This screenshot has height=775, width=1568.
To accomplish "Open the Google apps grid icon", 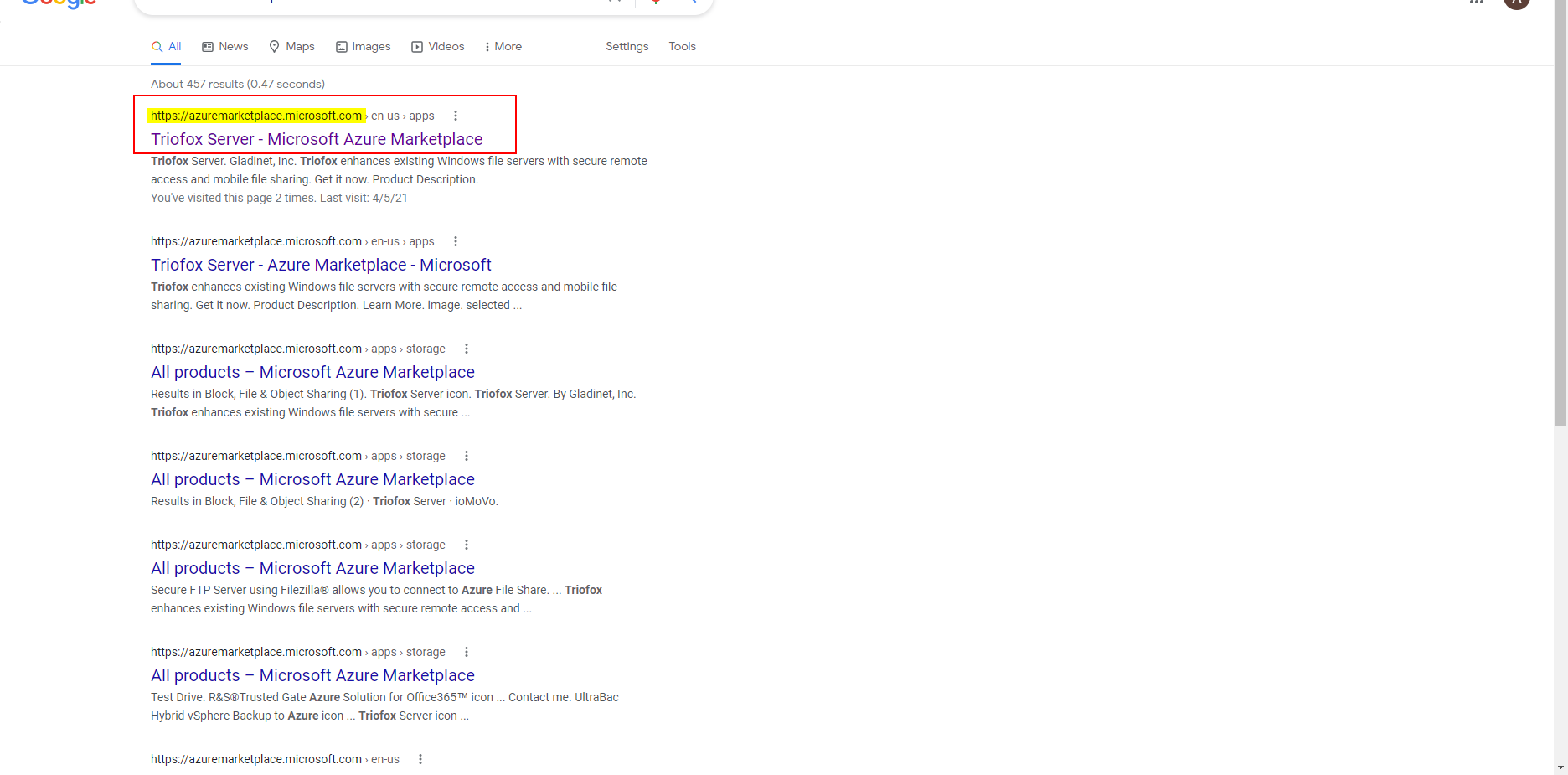I will (1477, 3).
